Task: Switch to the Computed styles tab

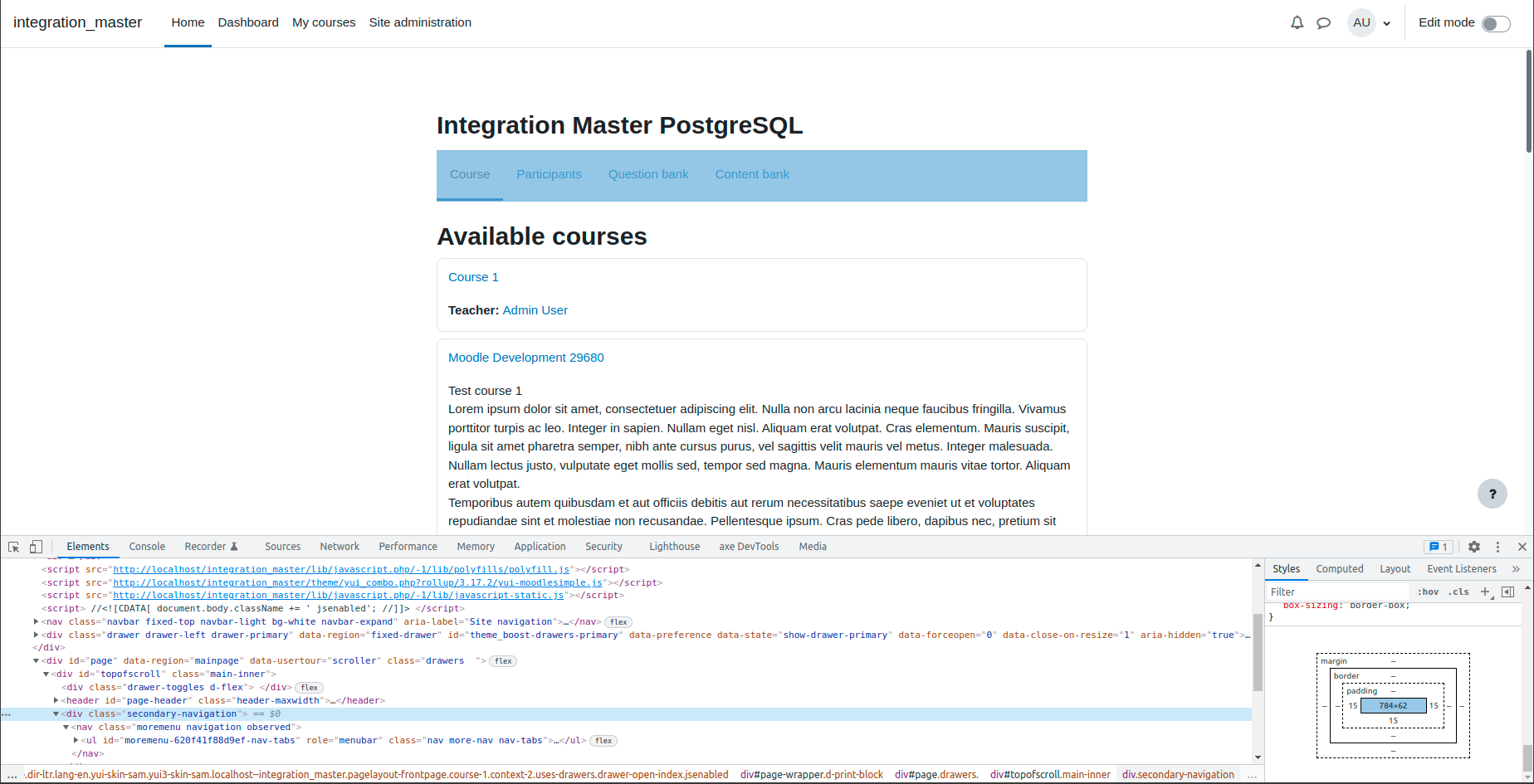Action: tap(1339, 569)
